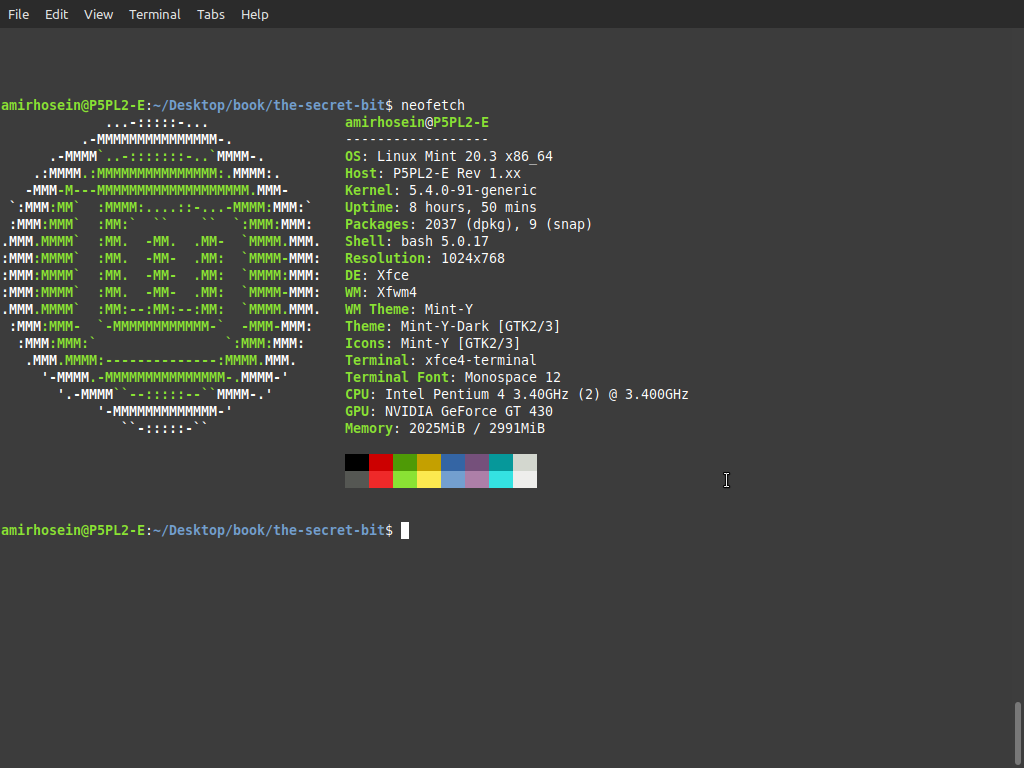Screen dimensions: 1024x768
Task: Click the 'Theme: Mint-Y-Dark [GTK2/3]' line
Action: coord(453,327)
